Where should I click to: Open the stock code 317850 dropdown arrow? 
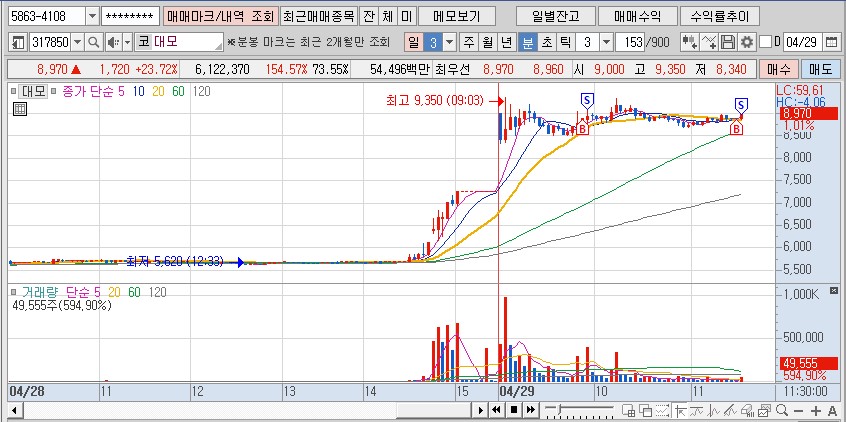[x=78, y=42]
